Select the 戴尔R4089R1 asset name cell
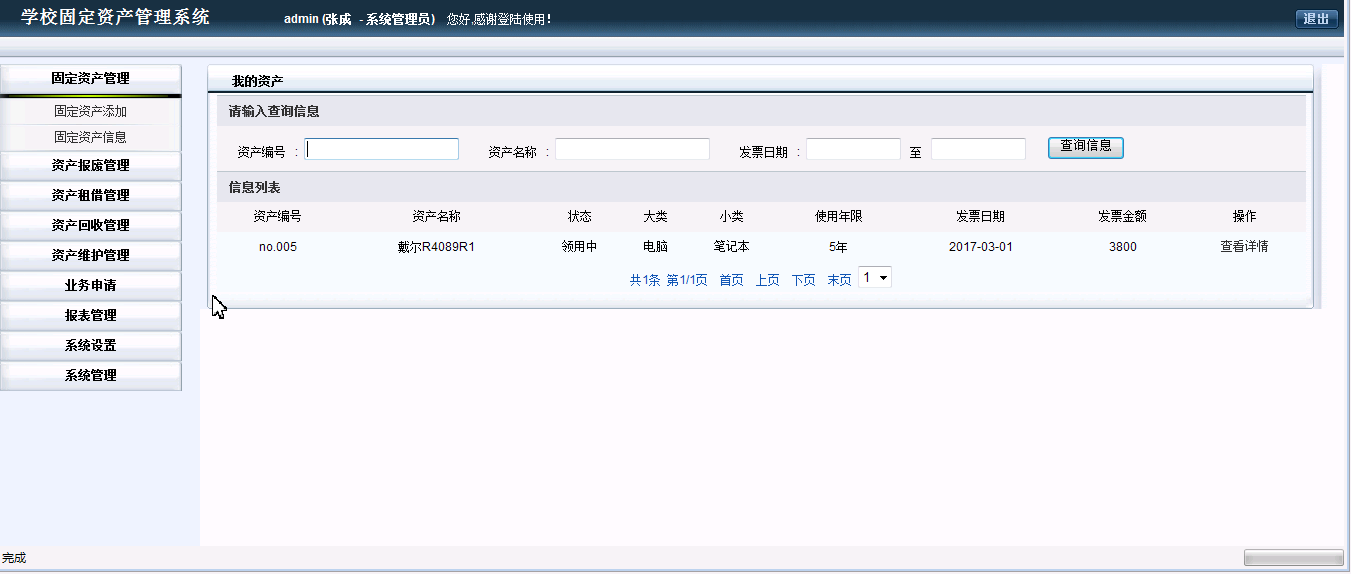Screen dimensions: 1351x574 pyautogui.click(x=436, y=247)
